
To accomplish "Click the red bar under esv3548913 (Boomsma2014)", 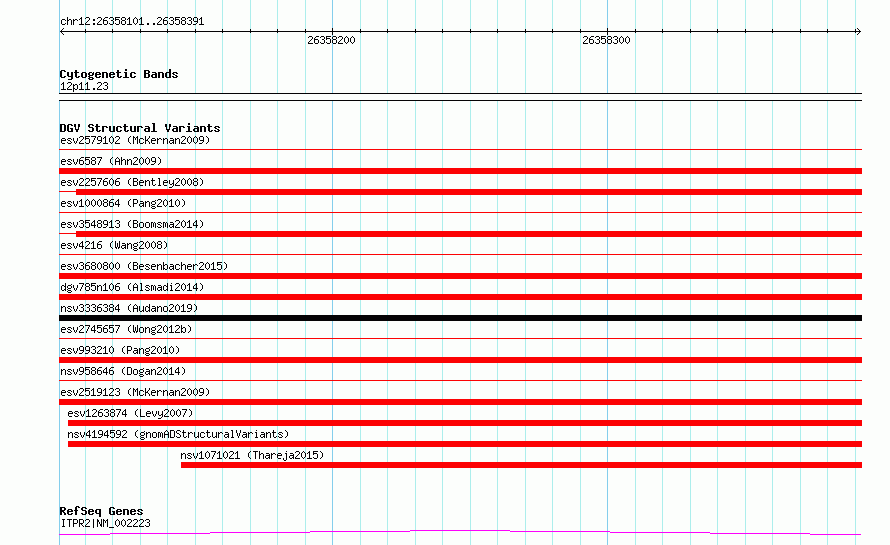I will point(469,234).
